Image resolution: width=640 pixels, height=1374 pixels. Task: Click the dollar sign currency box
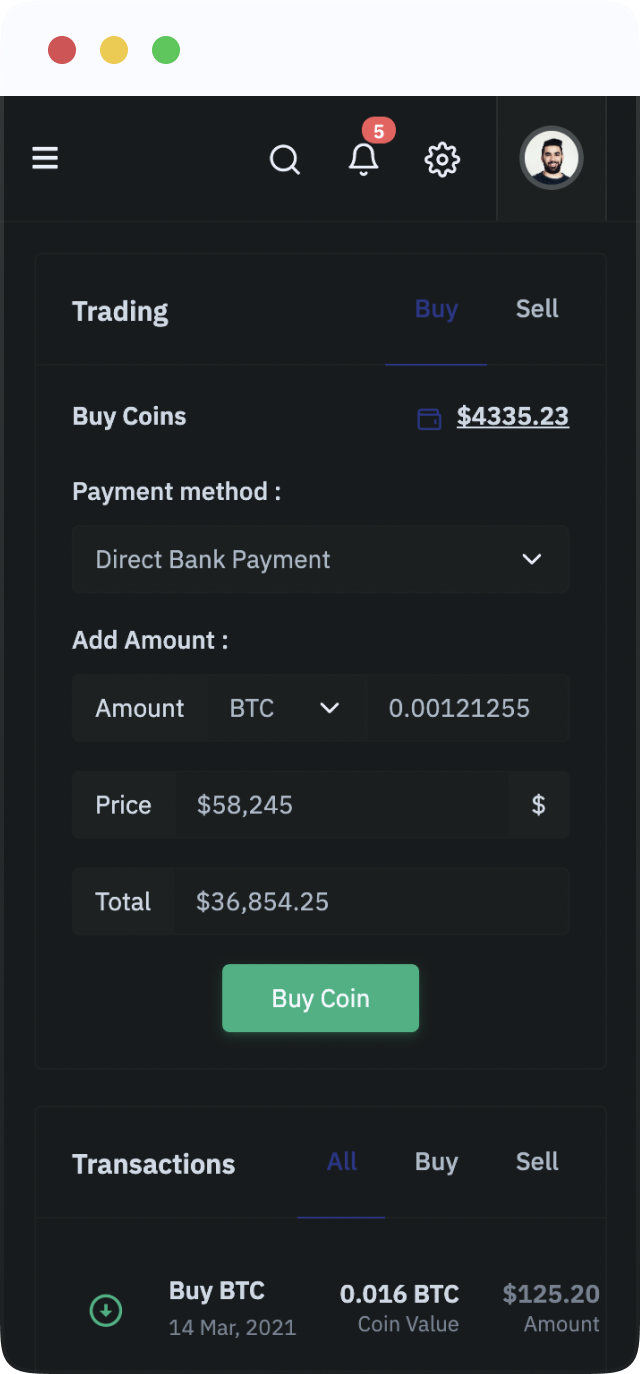[x=539, y=805]
